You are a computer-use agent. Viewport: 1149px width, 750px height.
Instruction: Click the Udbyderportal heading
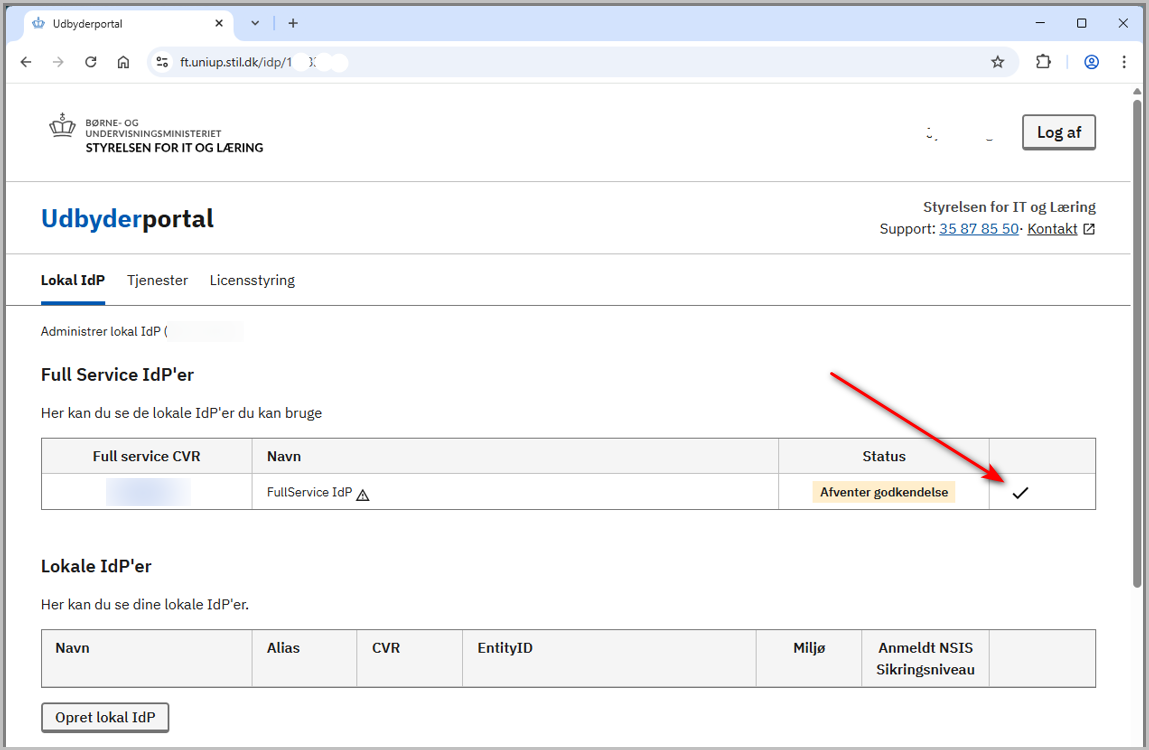click(x=128, y=218)
